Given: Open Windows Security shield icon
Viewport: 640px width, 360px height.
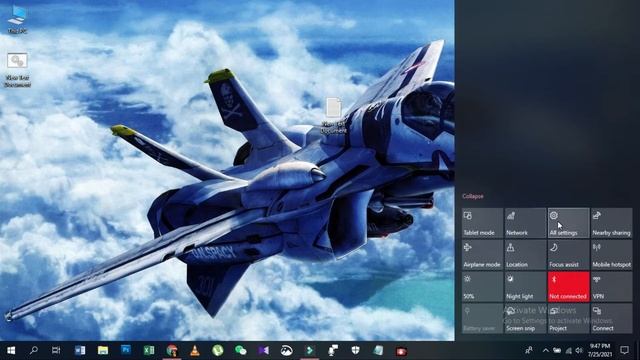Looking at the screenshot, I should (356, 350).
